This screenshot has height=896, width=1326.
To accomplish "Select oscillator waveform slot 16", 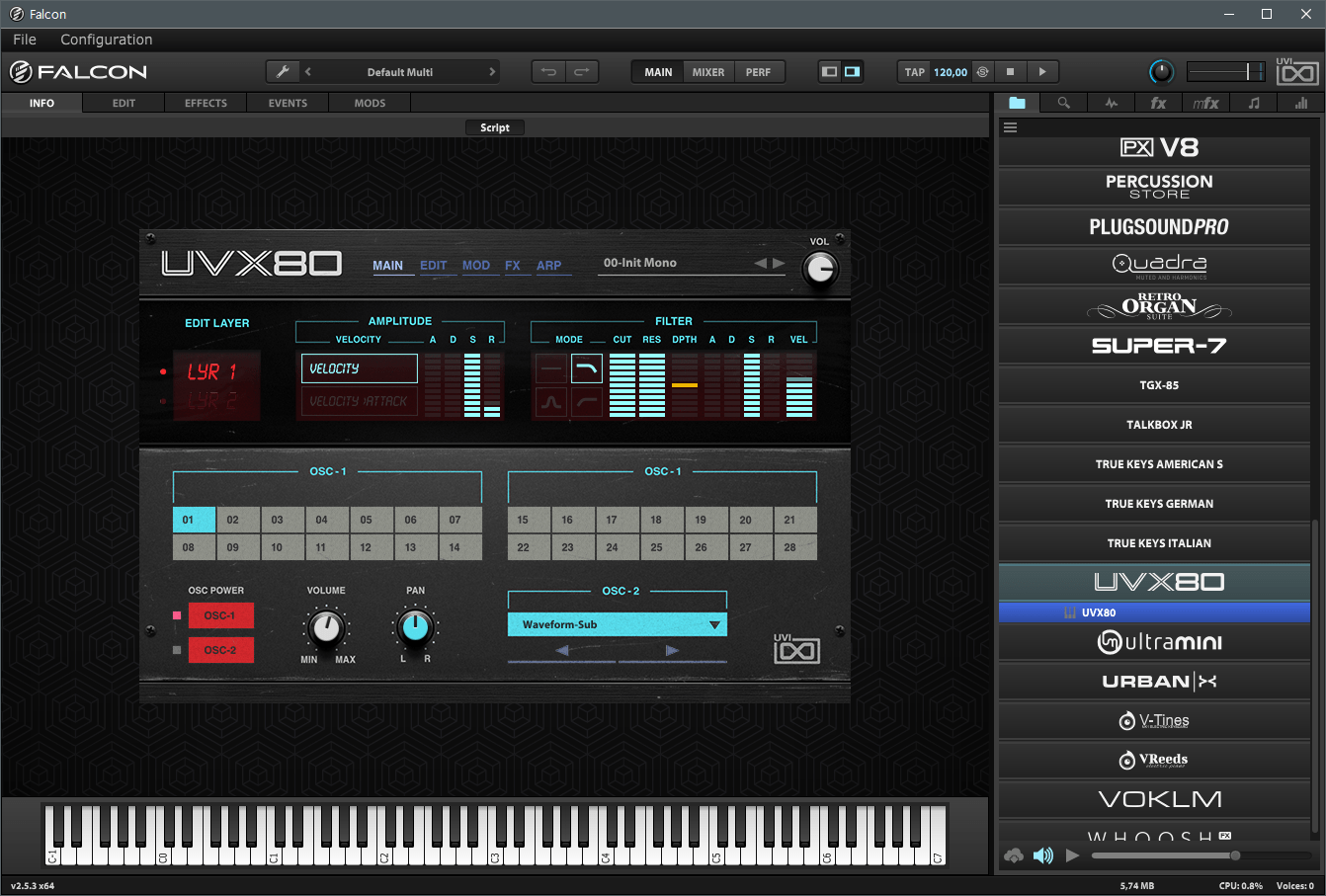I will (x=567, y=520).
